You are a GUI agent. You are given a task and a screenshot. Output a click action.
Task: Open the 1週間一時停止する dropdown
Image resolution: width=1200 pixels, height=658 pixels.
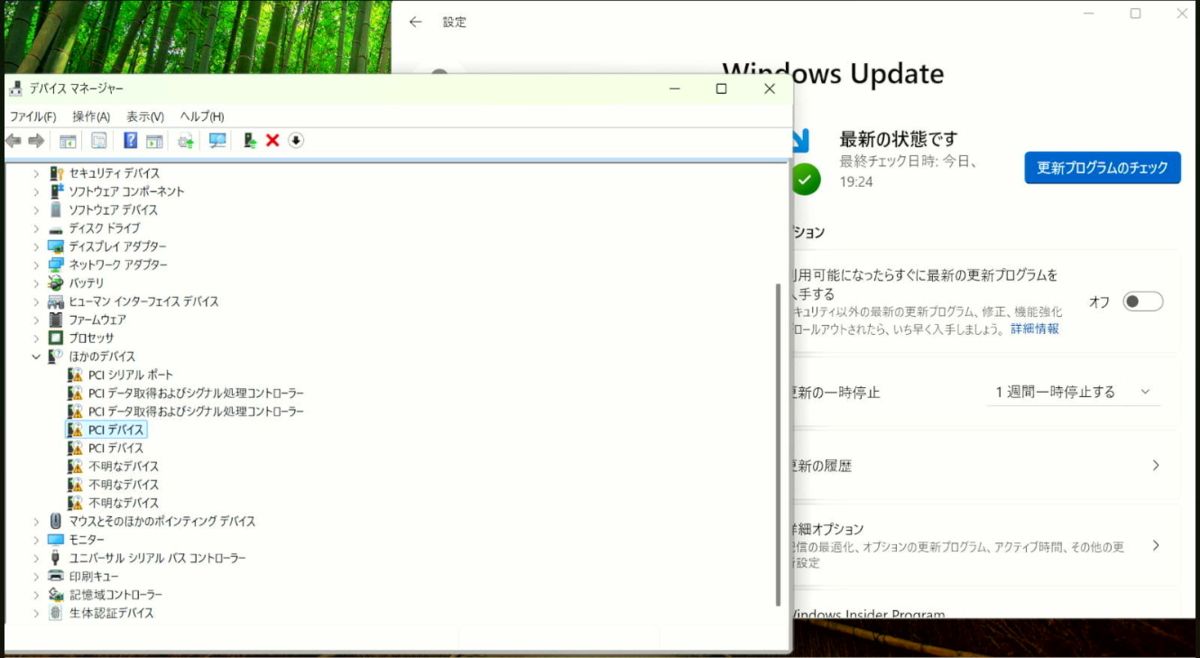(1073, 392)
